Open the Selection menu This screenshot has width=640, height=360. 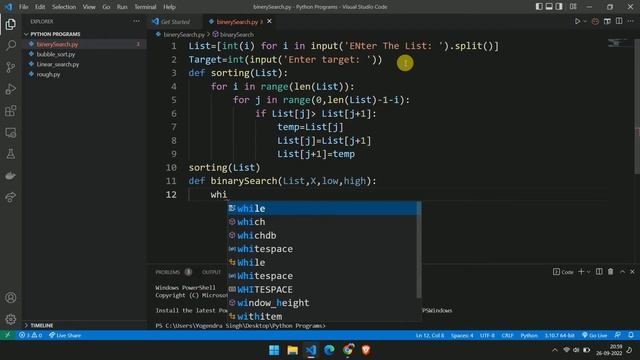click(x=64, y=7)
